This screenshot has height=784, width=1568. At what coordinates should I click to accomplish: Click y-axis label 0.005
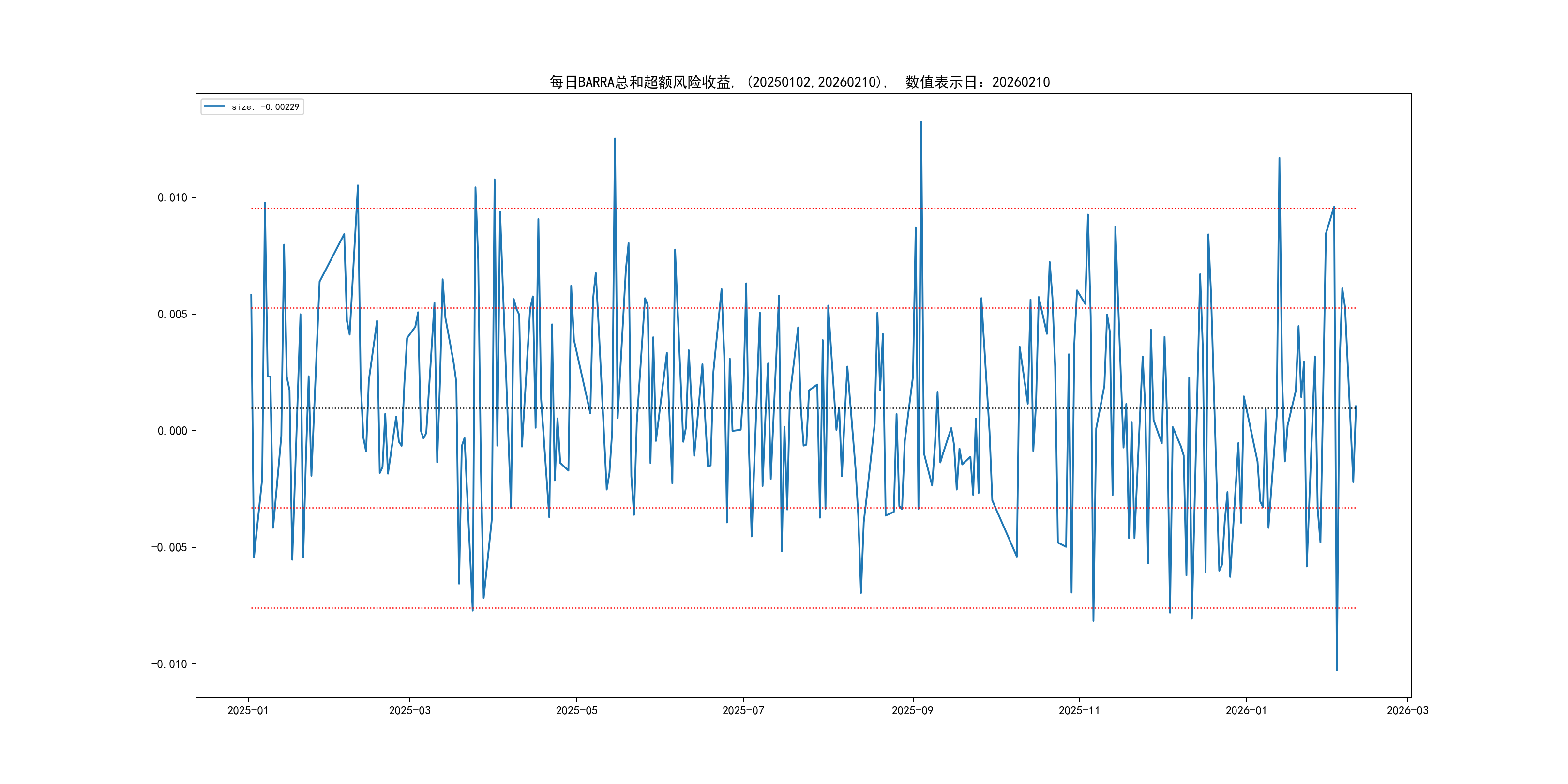click(172, 314)
